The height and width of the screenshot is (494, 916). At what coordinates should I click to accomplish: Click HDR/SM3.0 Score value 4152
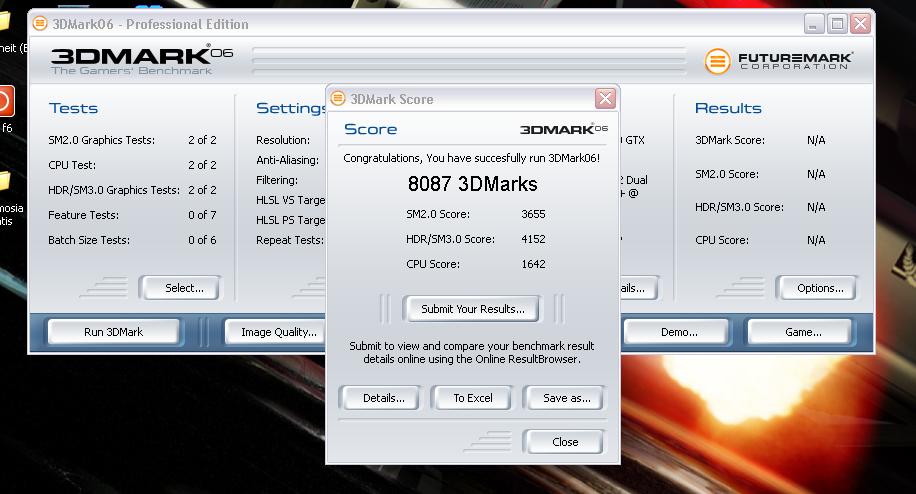[533, 239]
